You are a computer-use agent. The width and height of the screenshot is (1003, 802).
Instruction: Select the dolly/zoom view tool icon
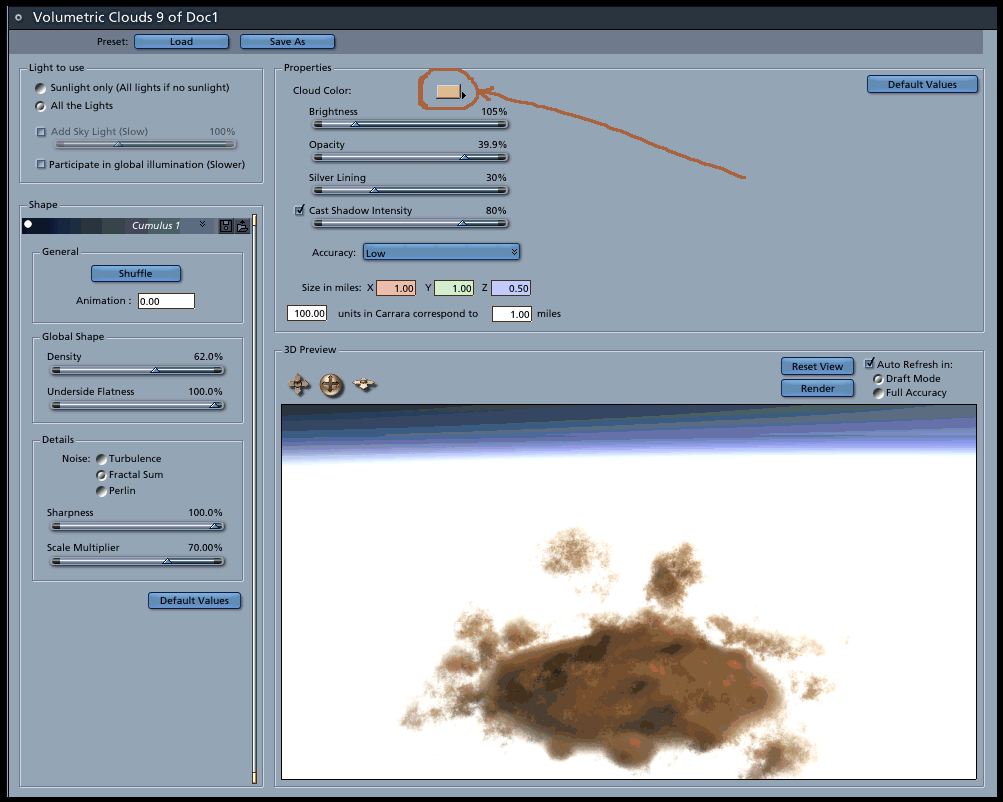(x=365, y=384)
